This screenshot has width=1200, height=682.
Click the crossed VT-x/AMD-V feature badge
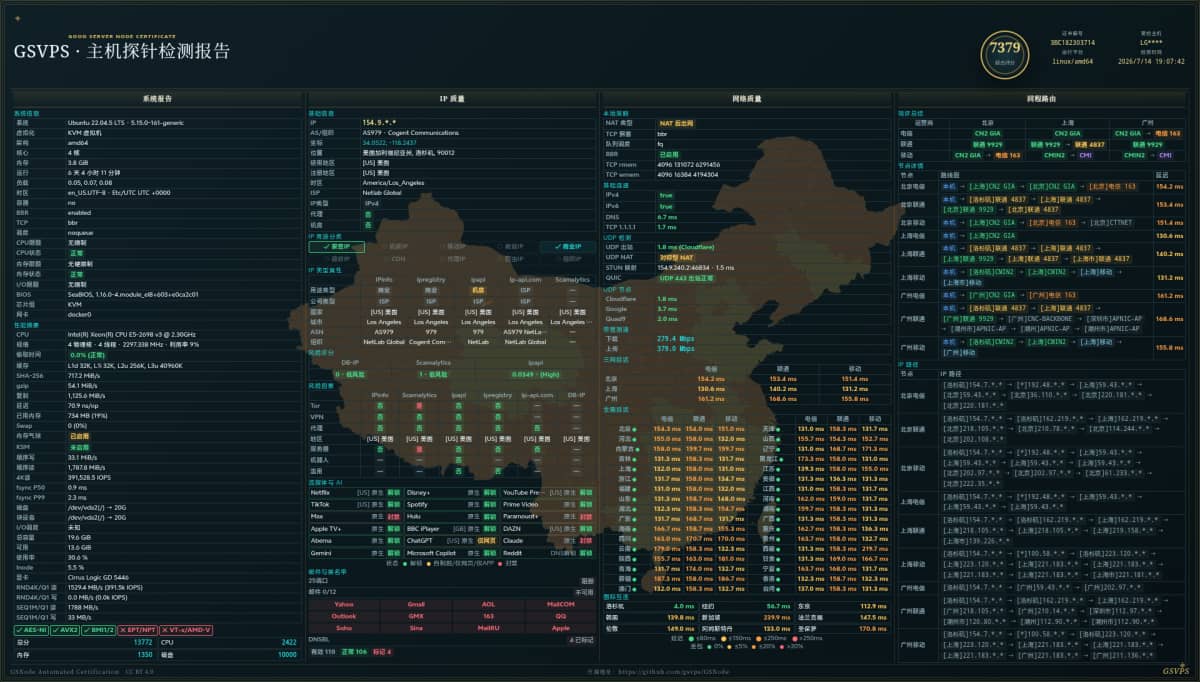(186, 630)
